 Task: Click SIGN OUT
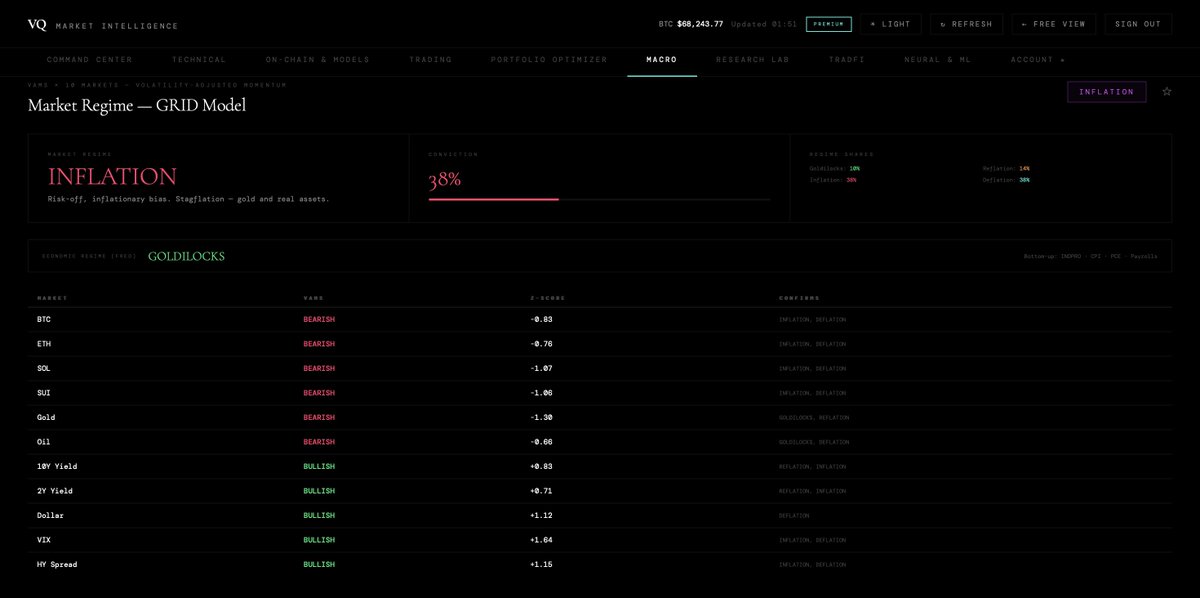pyautogui.click(x=1138, y=24)
